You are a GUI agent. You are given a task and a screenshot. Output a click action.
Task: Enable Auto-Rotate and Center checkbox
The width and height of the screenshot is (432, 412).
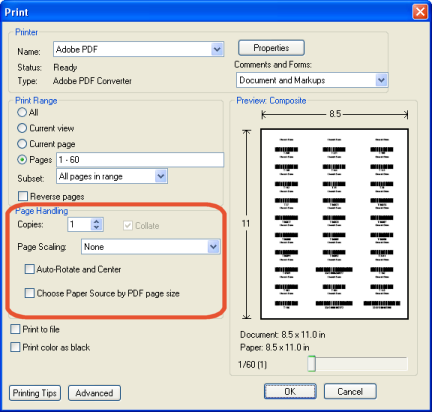(x=30, y=269)
